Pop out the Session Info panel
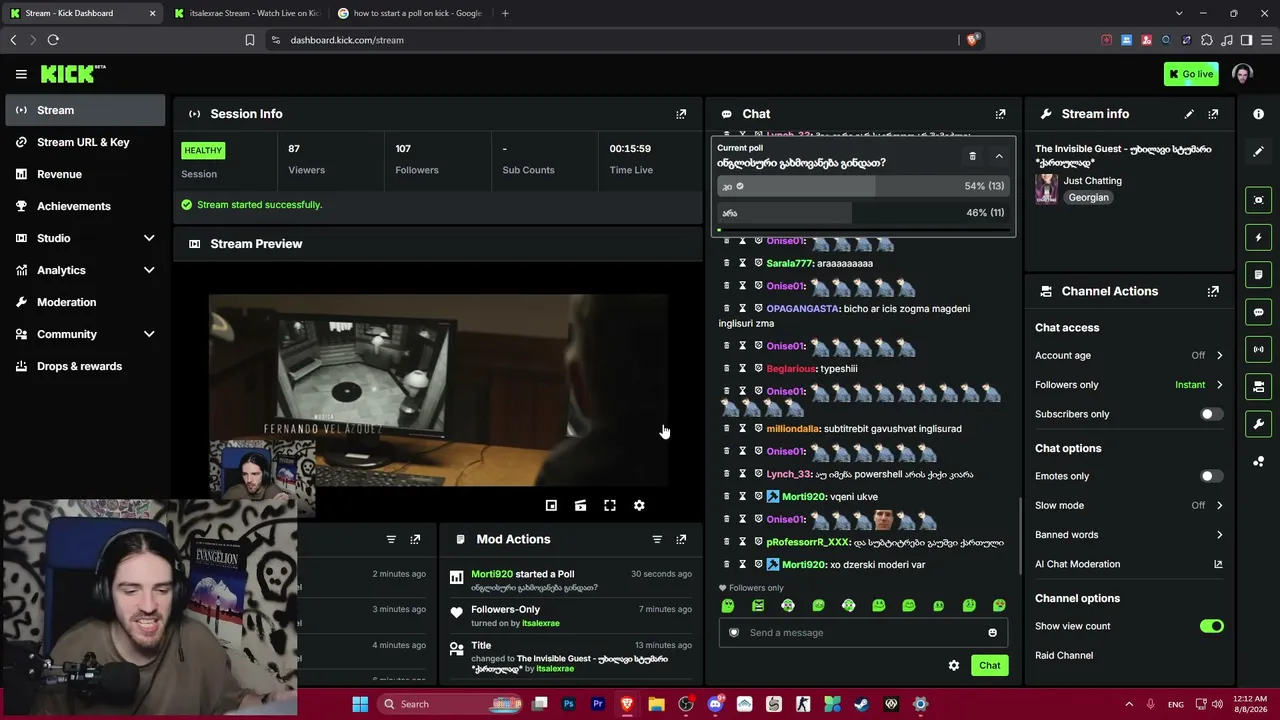Image resolution: width=1280 pixels, height=720 pixels. coord(681,114)
